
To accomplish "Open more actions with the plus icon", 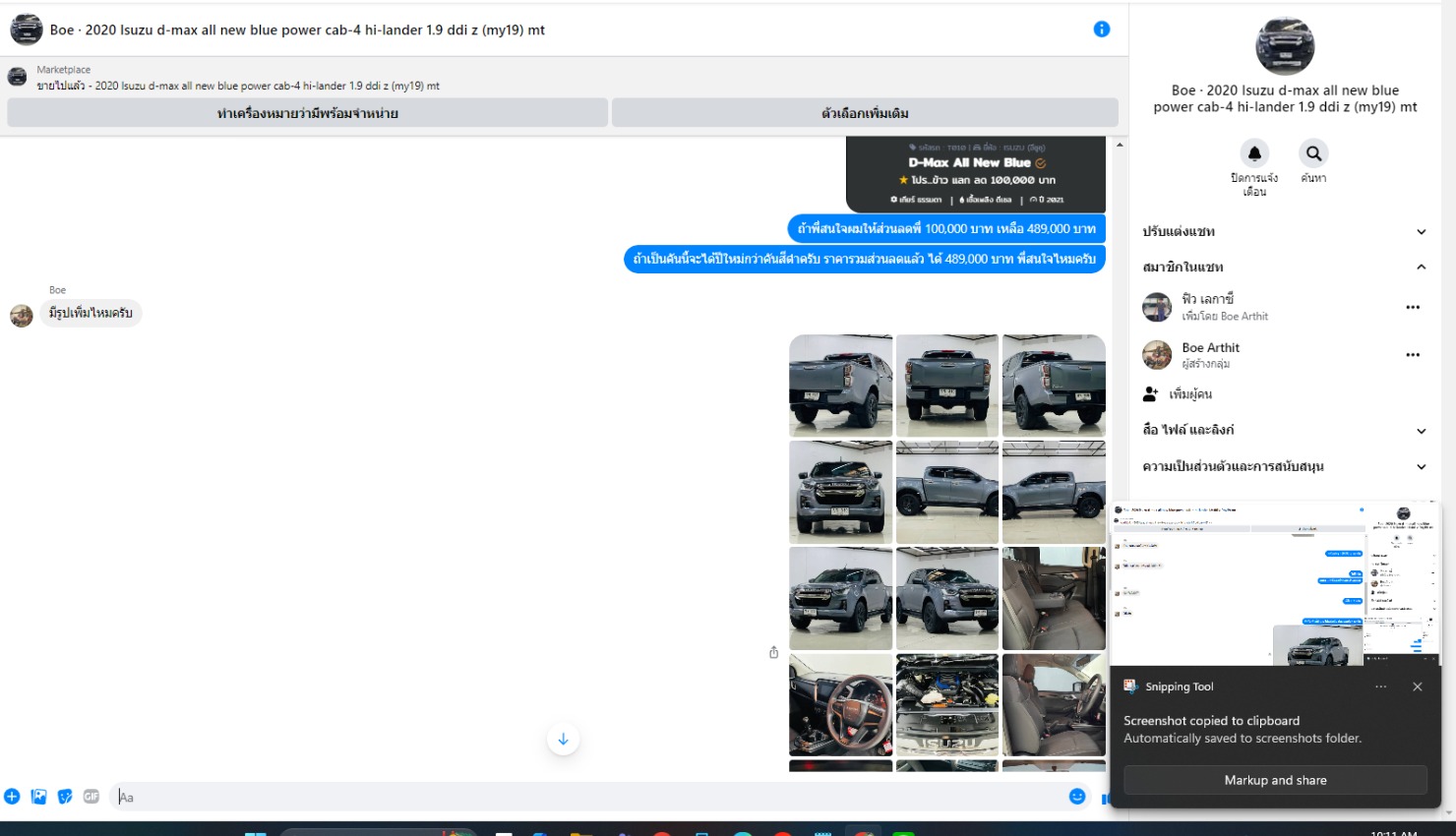I will [12, 797].
